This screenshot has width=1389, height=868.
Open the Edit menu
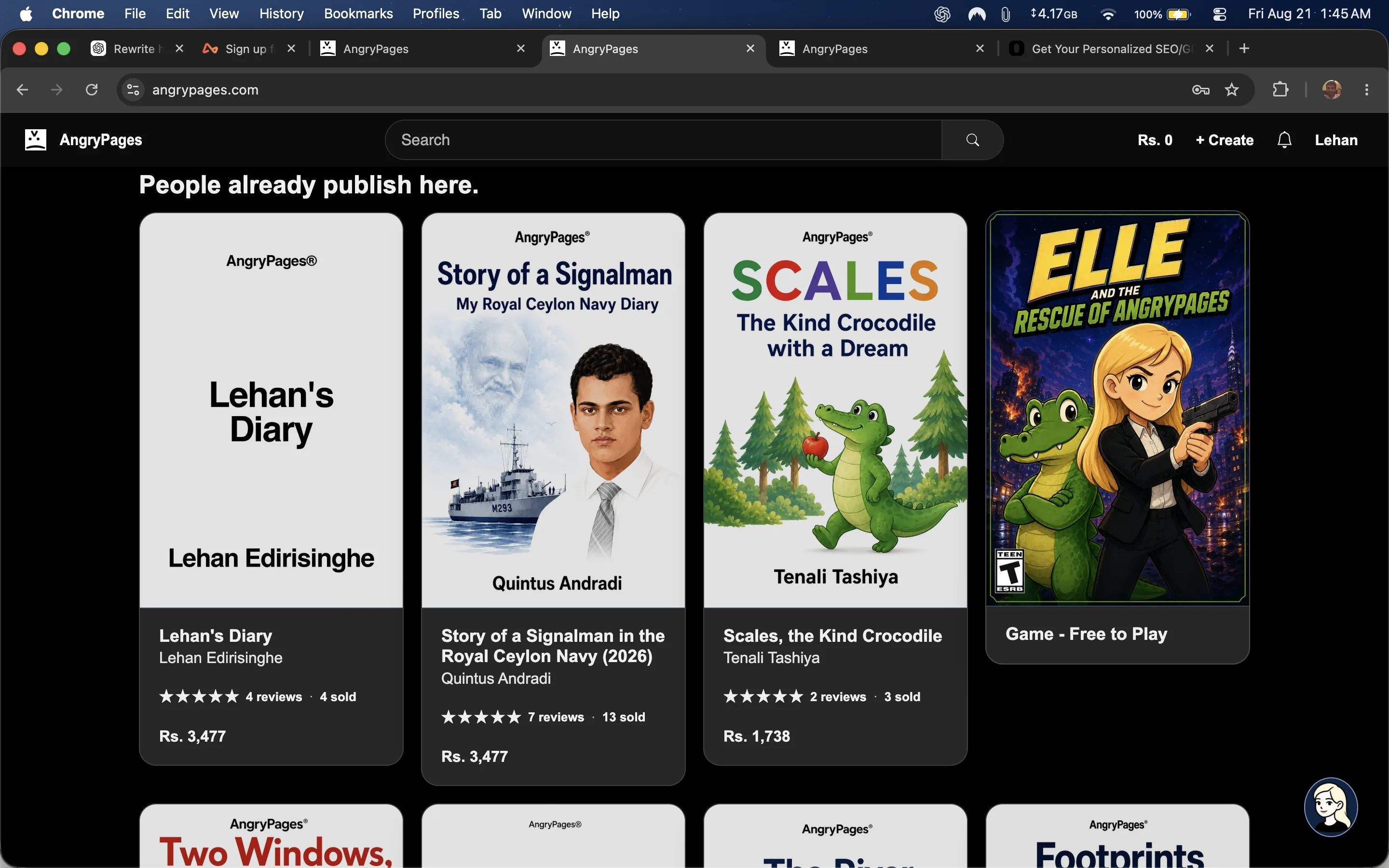pos(177,14)
